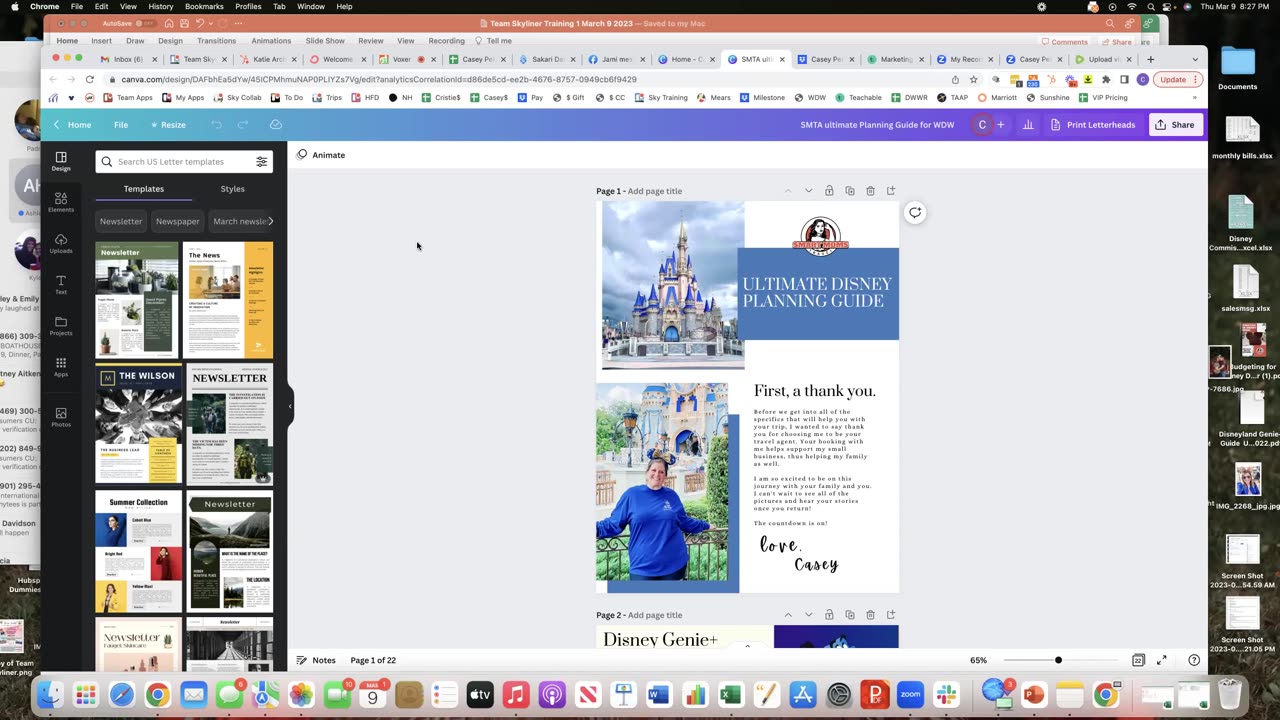The image size is (1280, 720).
Task: Open the template search filter options
Action: [262, 162]
